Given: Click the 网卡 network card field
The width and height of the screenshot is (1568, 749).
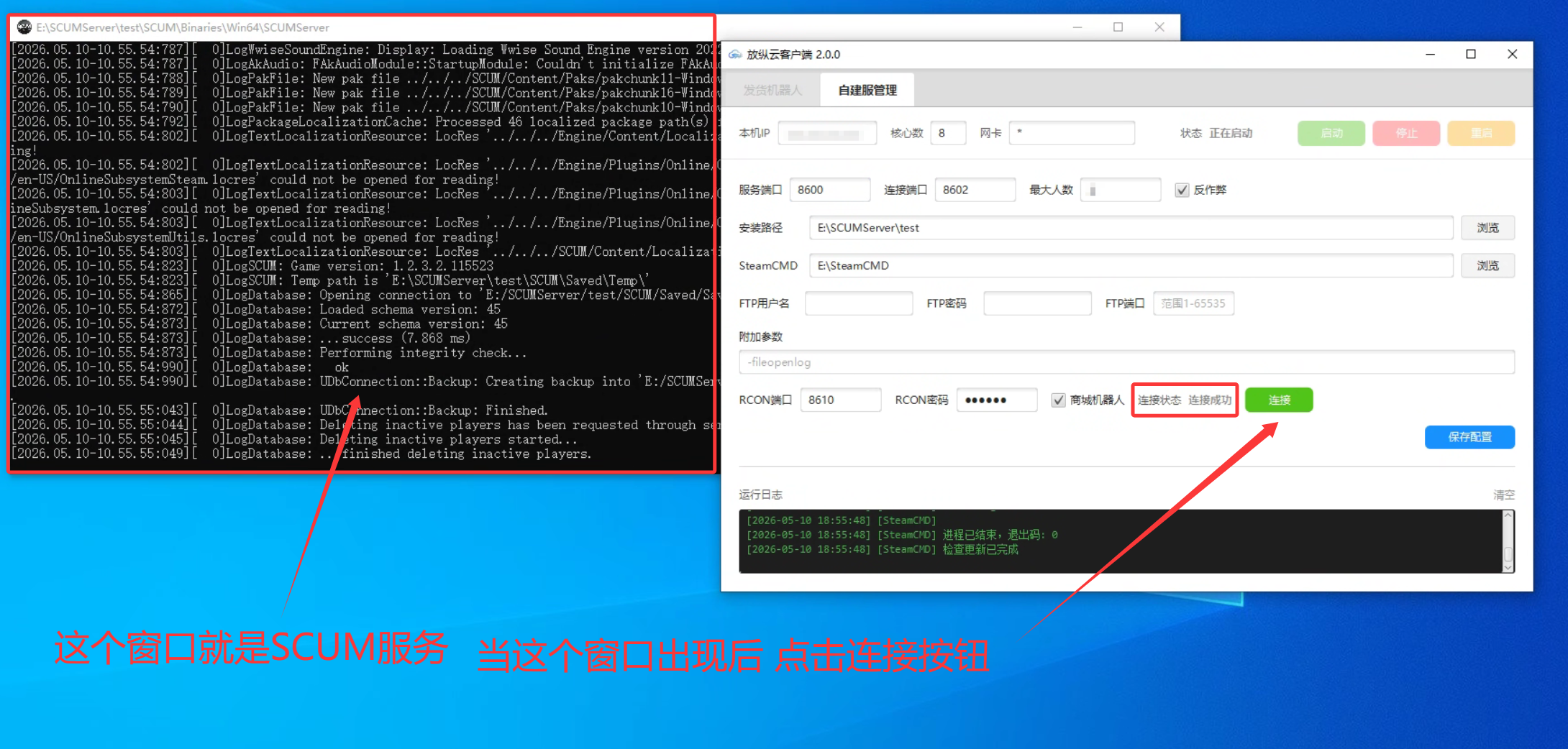Looking at the screenshot, I should (1072, 133).
